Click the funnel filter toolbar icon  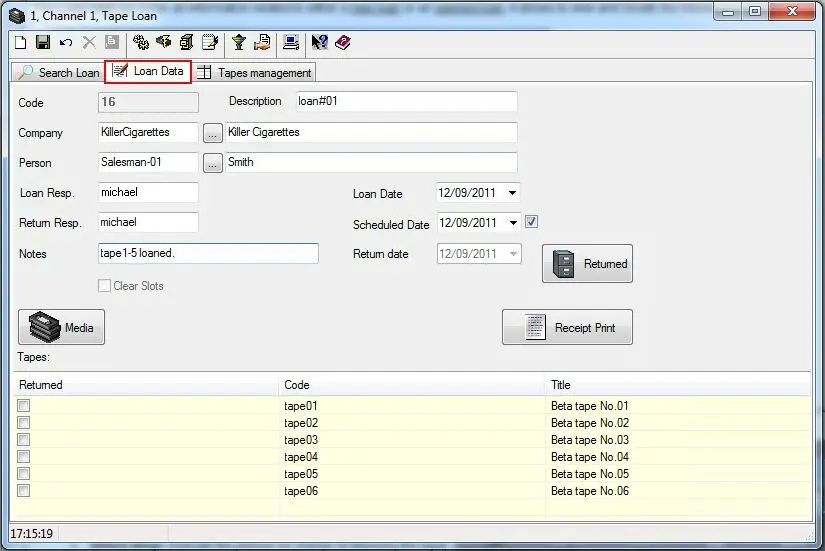(239, 43)
